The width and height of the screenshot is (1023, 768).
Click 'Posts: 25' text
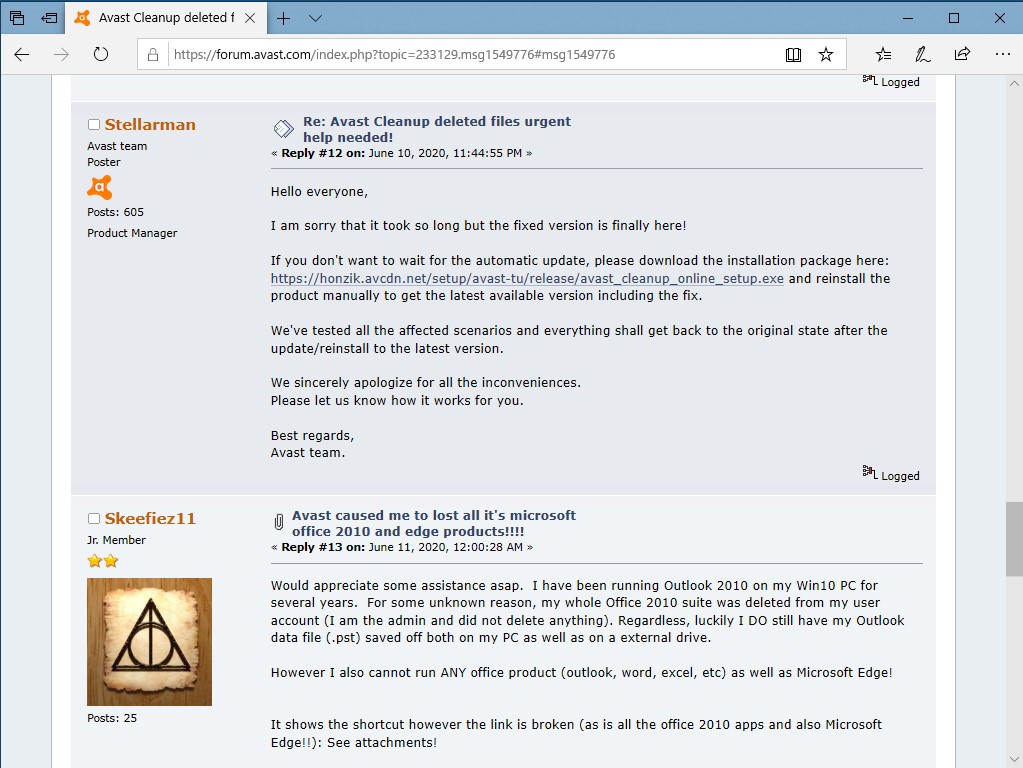click(112, 718)
